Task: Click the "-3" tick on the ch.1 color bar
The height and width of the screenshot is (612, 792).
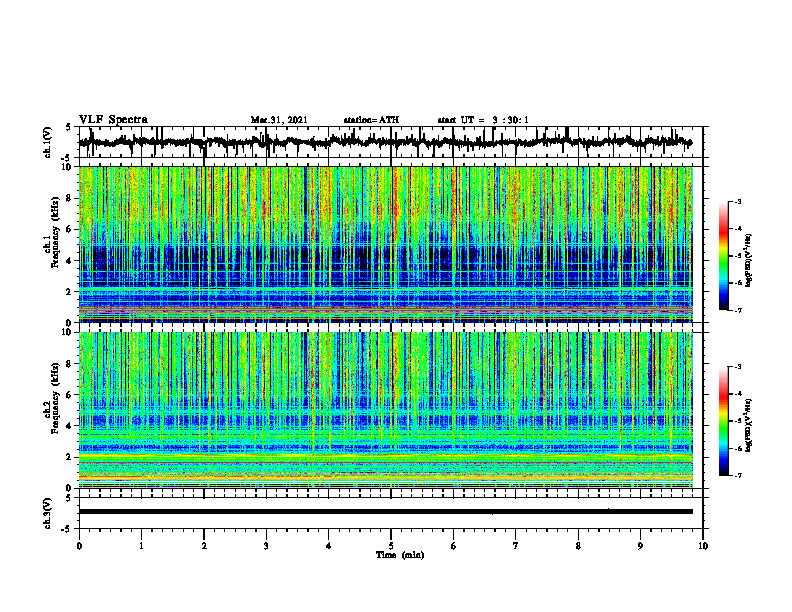Action: click(738, 201)
